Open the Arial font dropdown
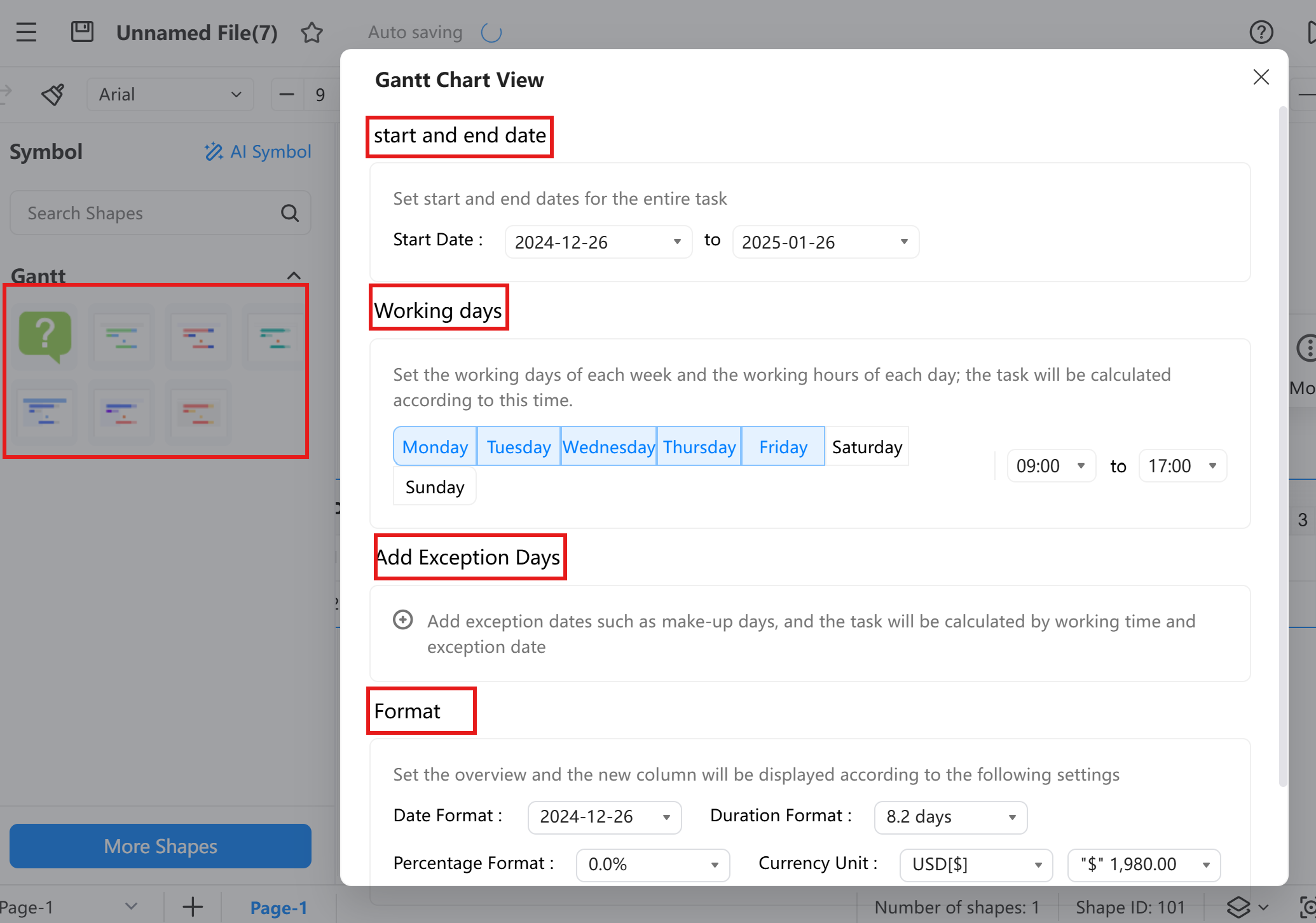Viewport: 1316px width, 923px height. [x=170, y=95]
